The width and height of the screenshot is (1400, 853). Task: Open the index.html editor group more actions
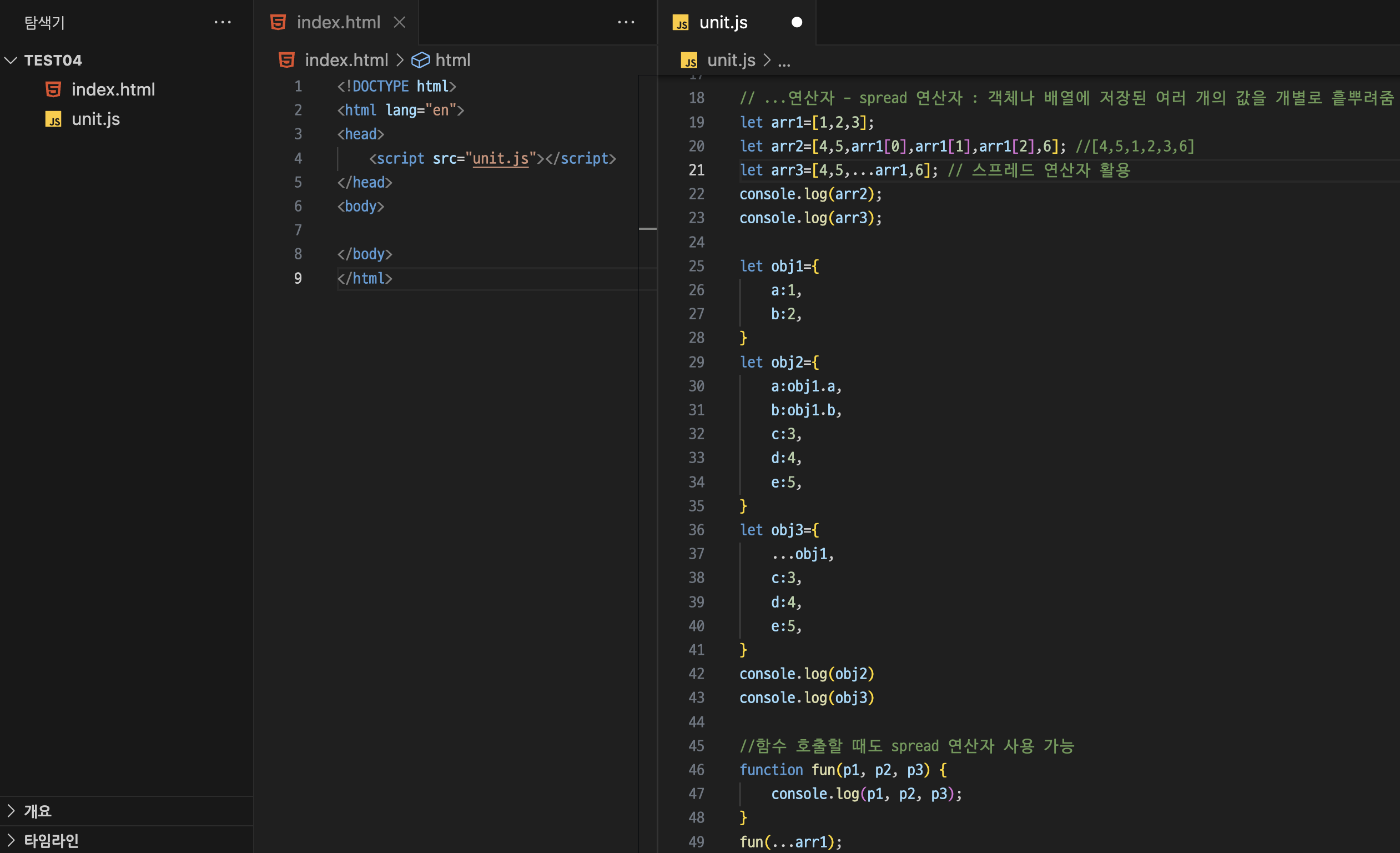tap(626, 22)
